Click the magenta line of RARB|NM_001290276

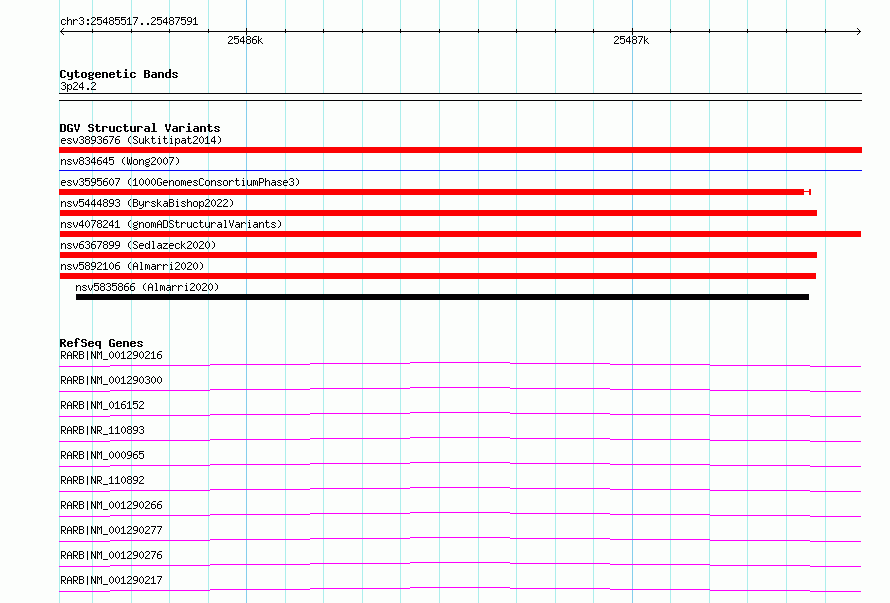coord(460,564)
